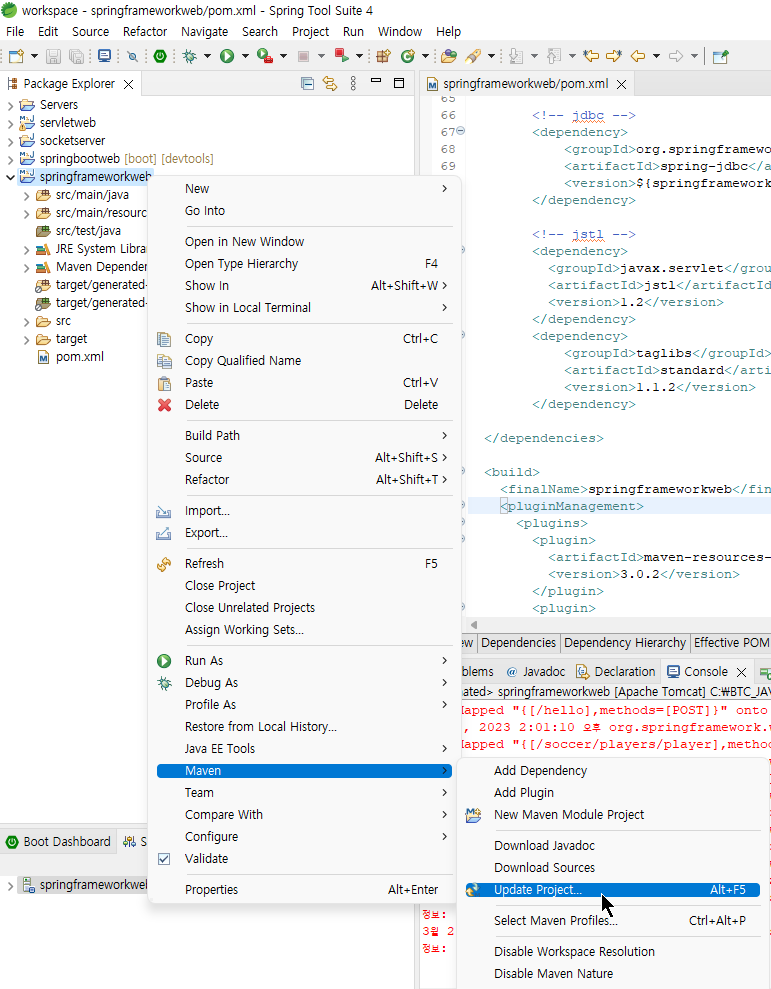Click the Refresh icon in context menu
Viewport: 771px width, 989px height.
click(164, 564)
